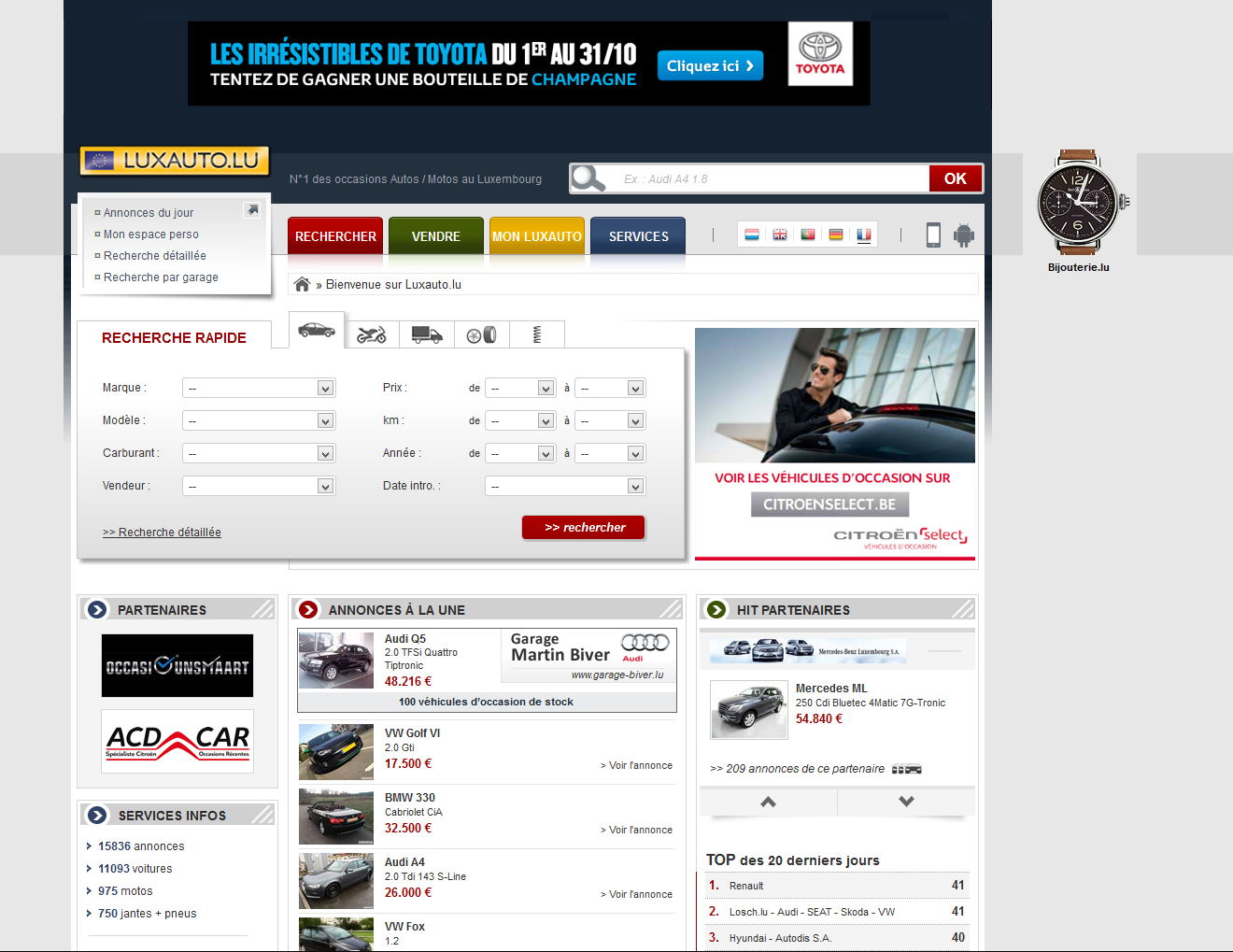The height and width of the screenshot is (952, 1233).
Task: Show previous partner ad with the up arrow
Action: coord(768,802)
